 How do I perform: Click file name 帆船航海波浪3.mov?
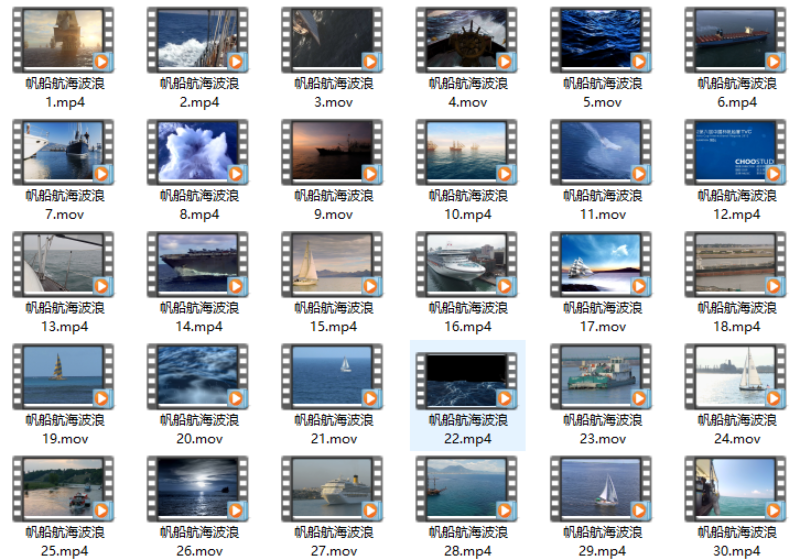point(334,93)
